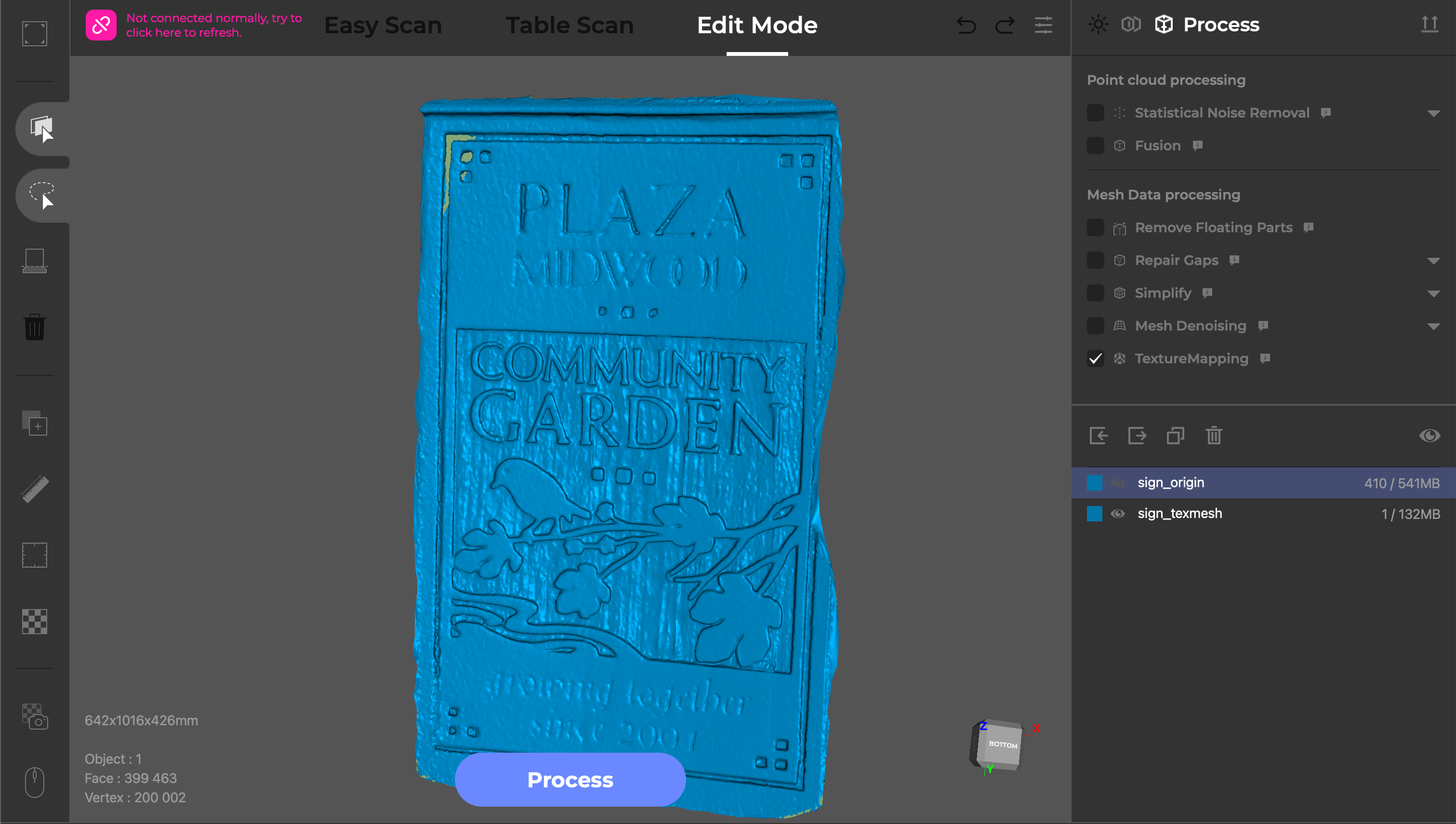Toggle visibility of all models eye
The image size is (1456, 824).
tap(1430, 435)
